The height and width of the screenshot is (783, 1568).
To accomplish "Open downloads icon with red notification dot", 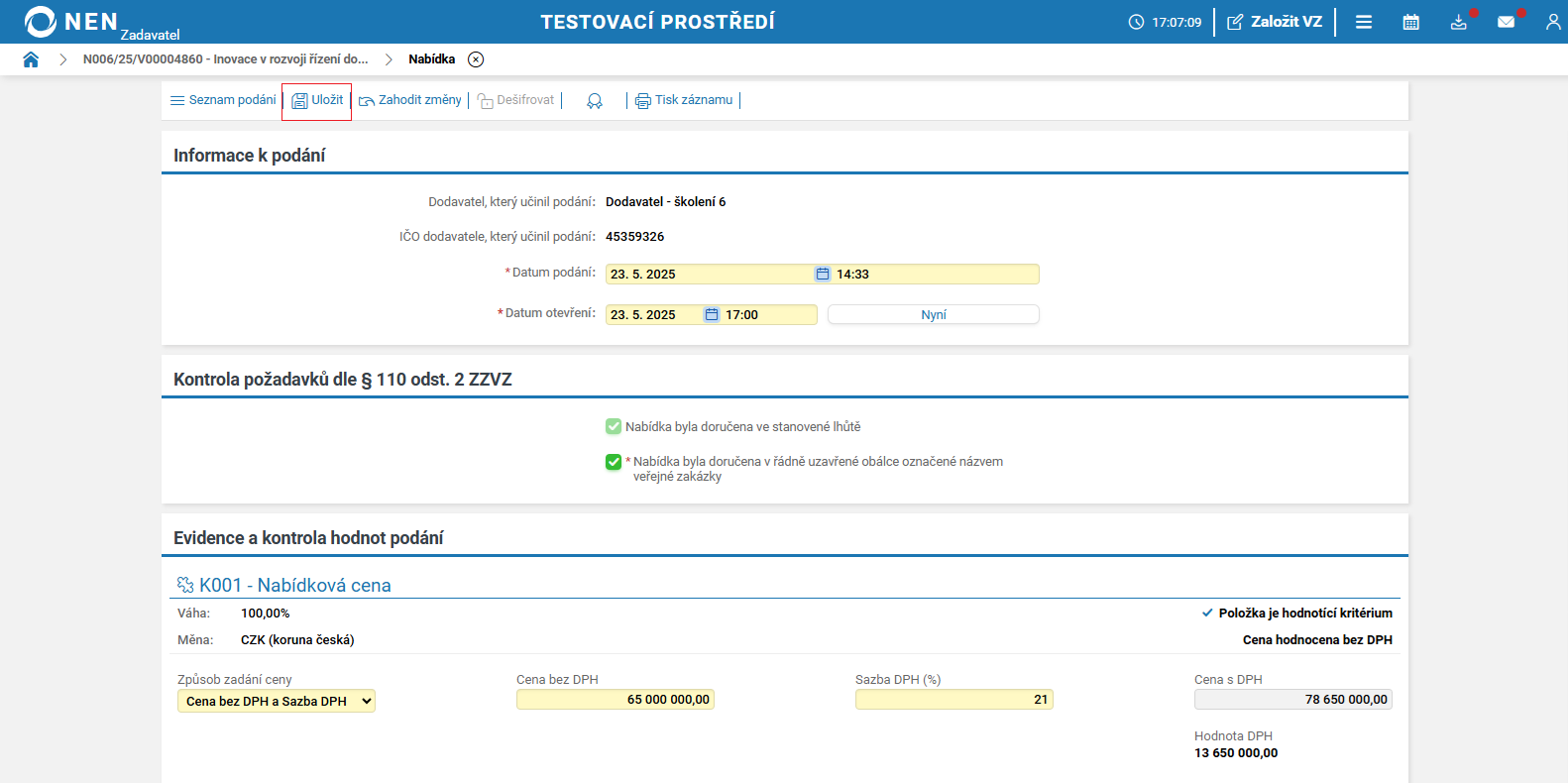I will [1459, 22].
